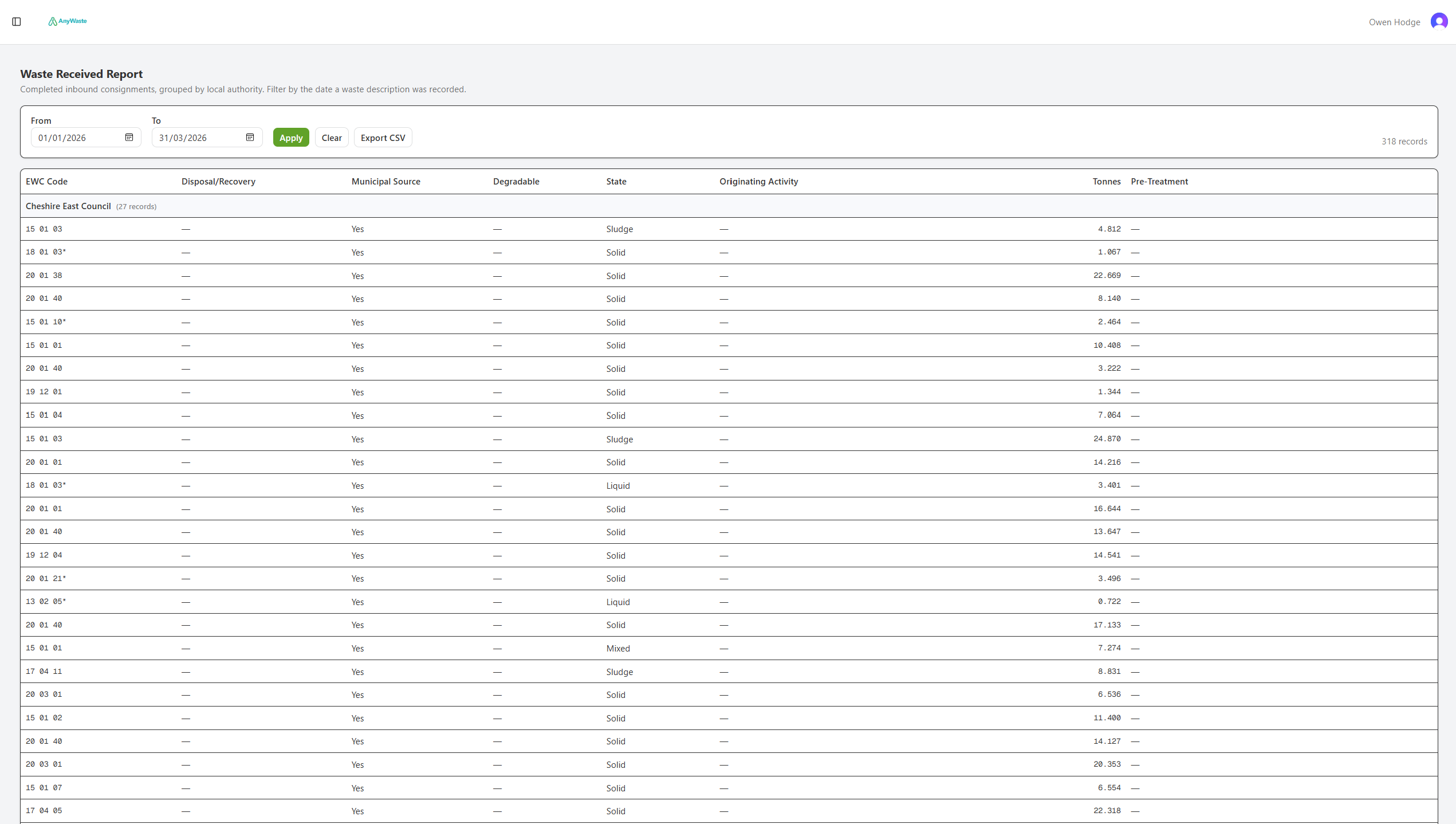Click the 318 records count

coord(1404,142)
